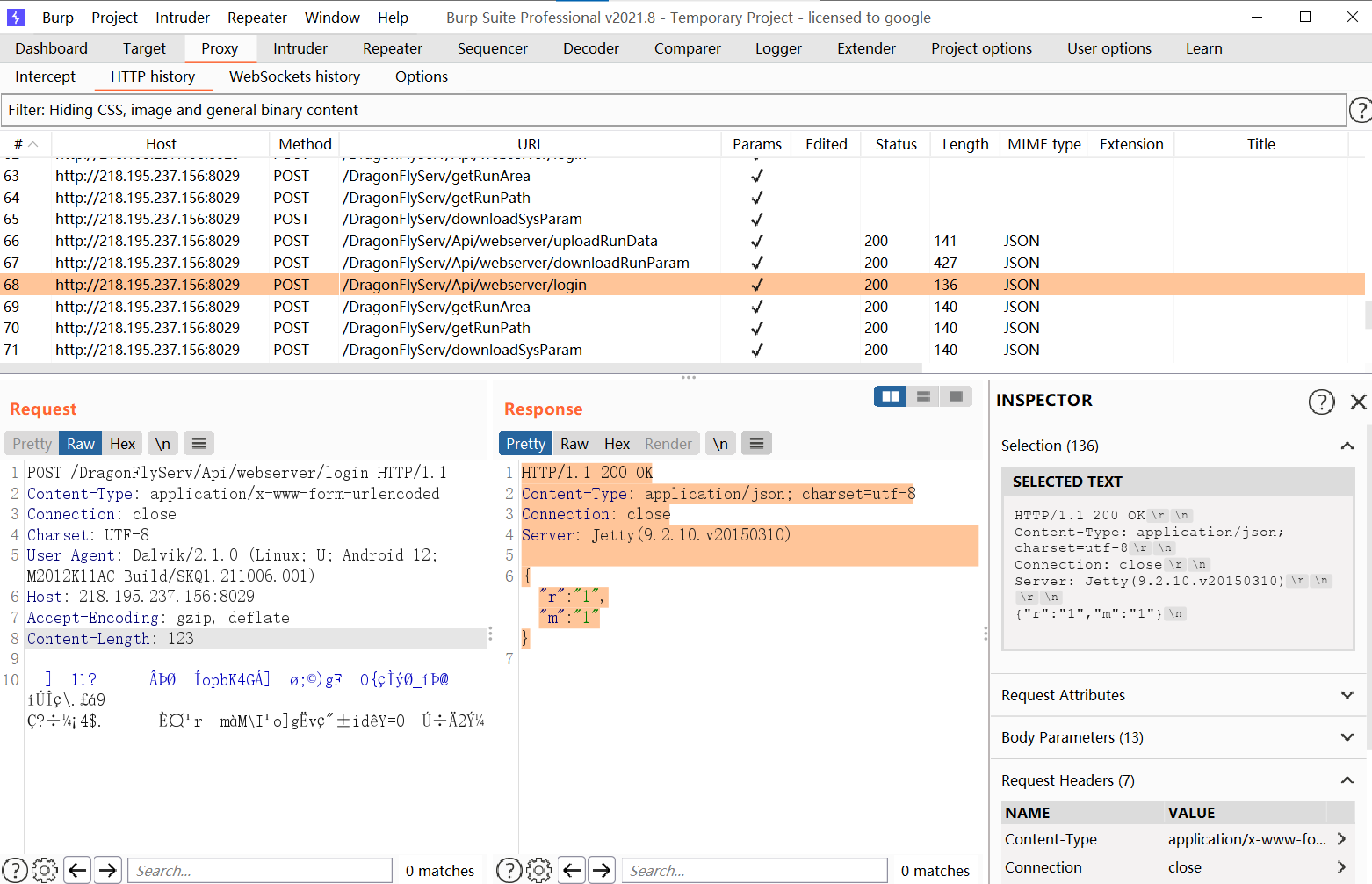
Task: Open request search help icon
Action: tap(15, 870)
